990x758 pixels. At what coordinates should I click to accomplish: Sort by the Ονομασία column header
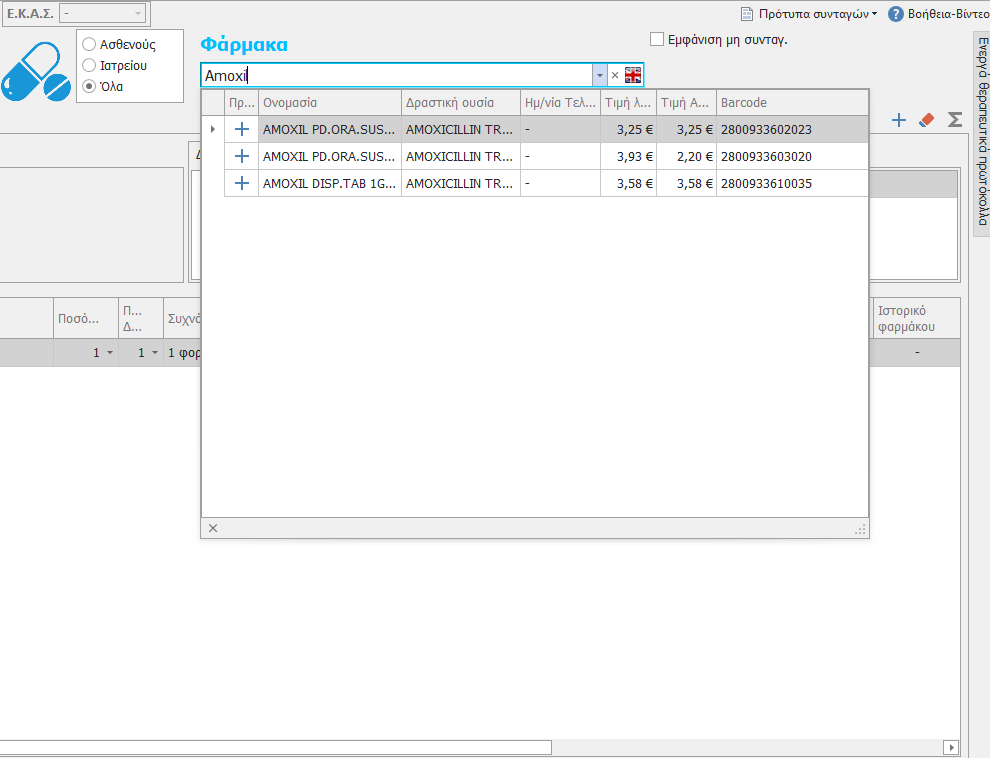[x=329, y=103]
